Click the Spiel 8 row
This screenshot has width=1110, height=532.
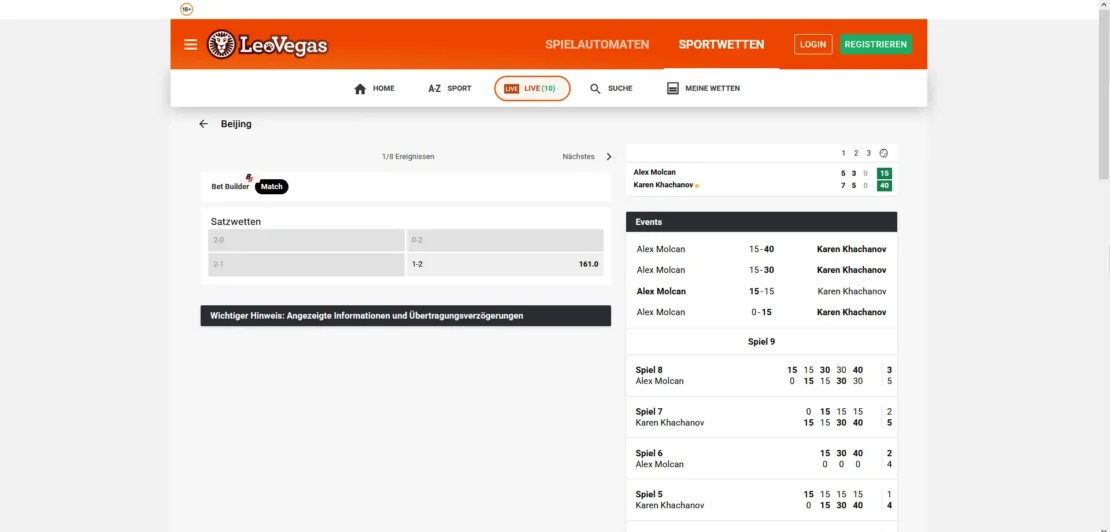761,375
